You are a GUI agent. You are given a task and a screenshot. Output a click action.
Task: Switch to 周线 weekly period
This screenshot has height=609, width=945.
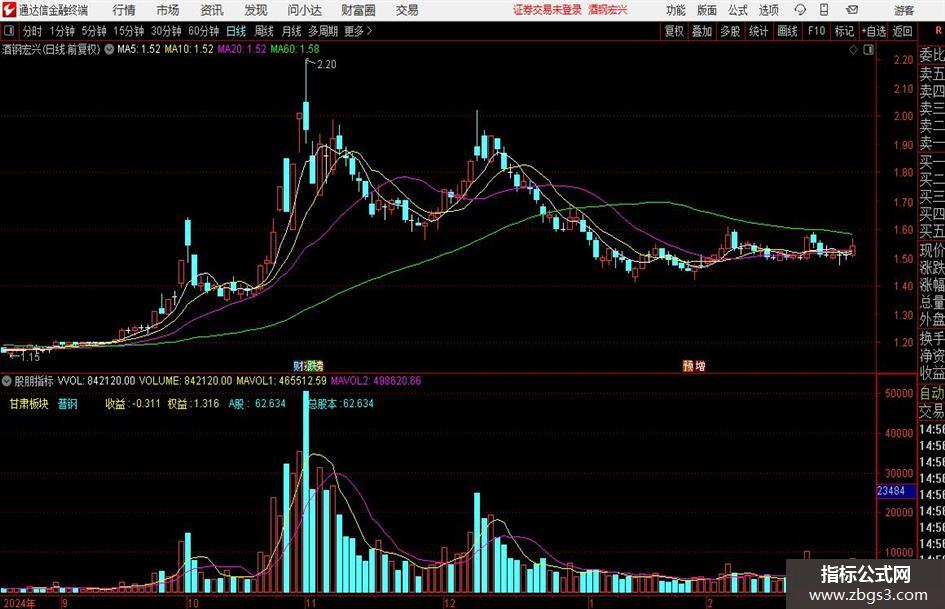pyautogui.click(x=263, y=31)
